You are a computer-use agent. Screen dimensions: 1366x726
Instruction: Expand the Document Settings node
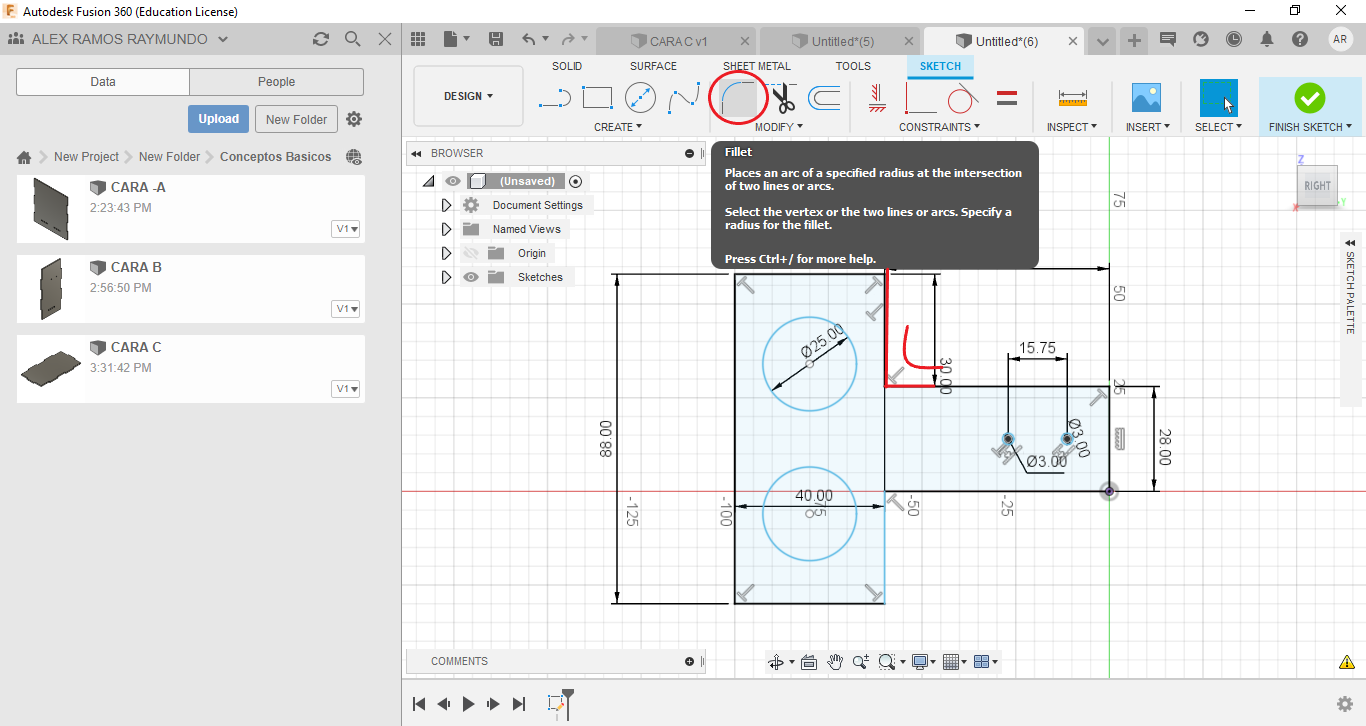(x=446, y=205)
